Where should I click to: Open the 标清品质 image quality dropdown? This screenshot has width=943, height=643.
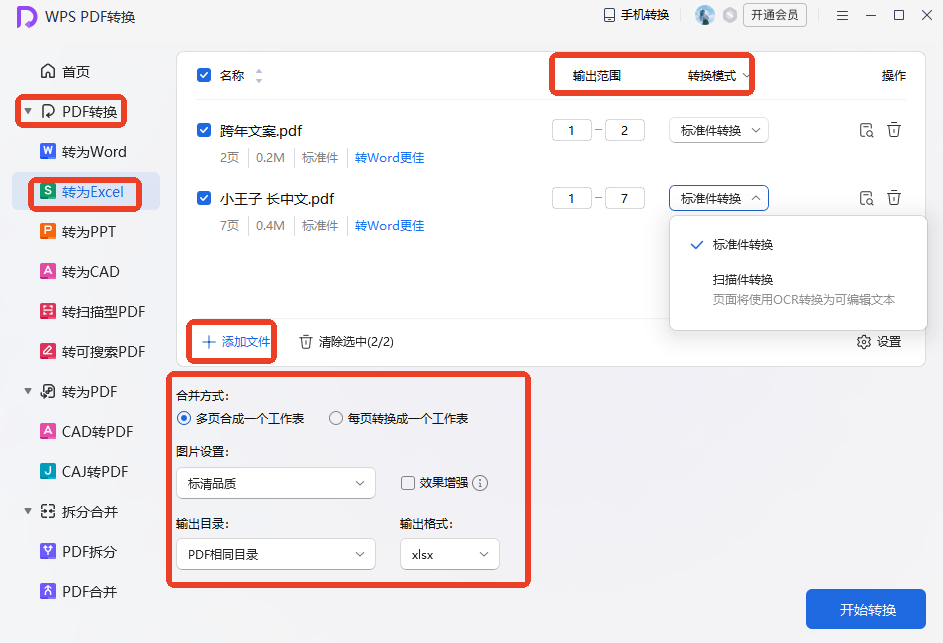click(275, 483)
